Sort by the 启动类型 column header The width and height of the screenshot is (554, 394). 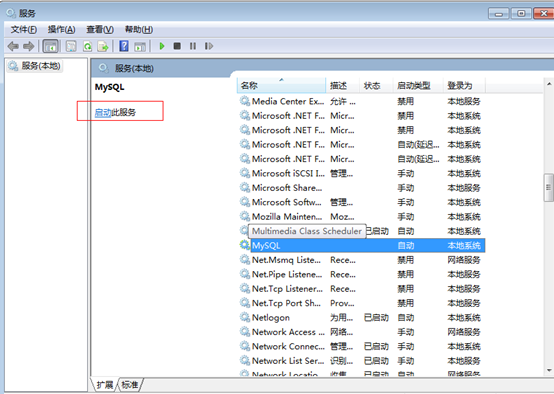click(x=418, y=86)
